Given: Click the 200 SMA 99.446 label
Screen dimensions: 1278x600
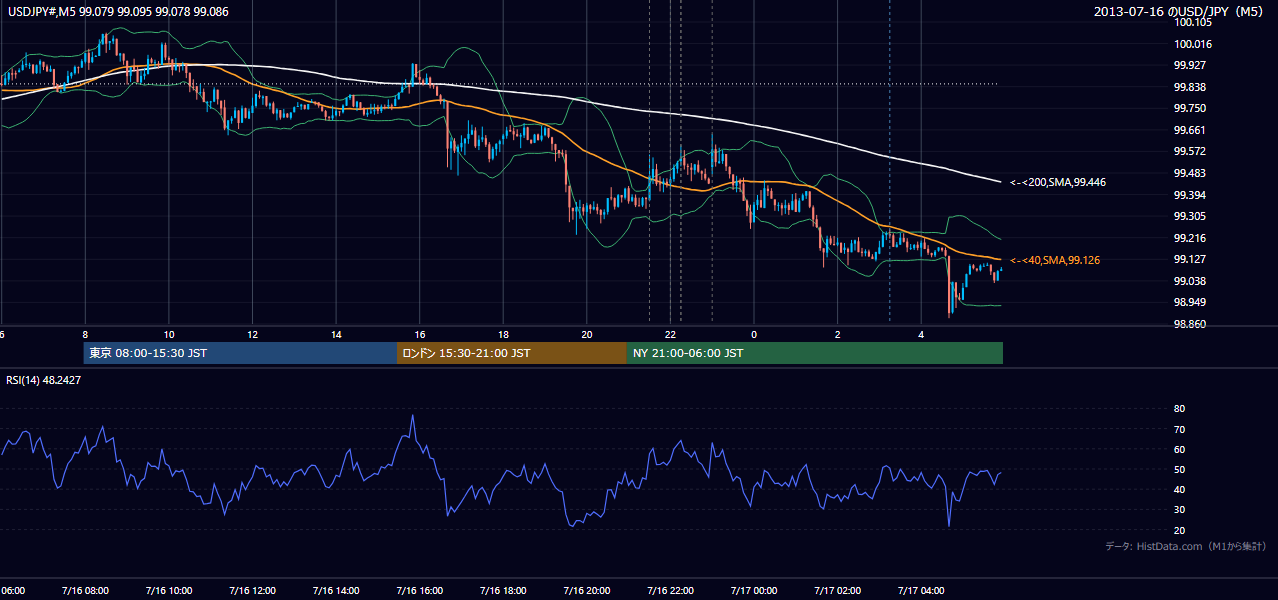Looking at the screenshot, I should coord(1057,182).
